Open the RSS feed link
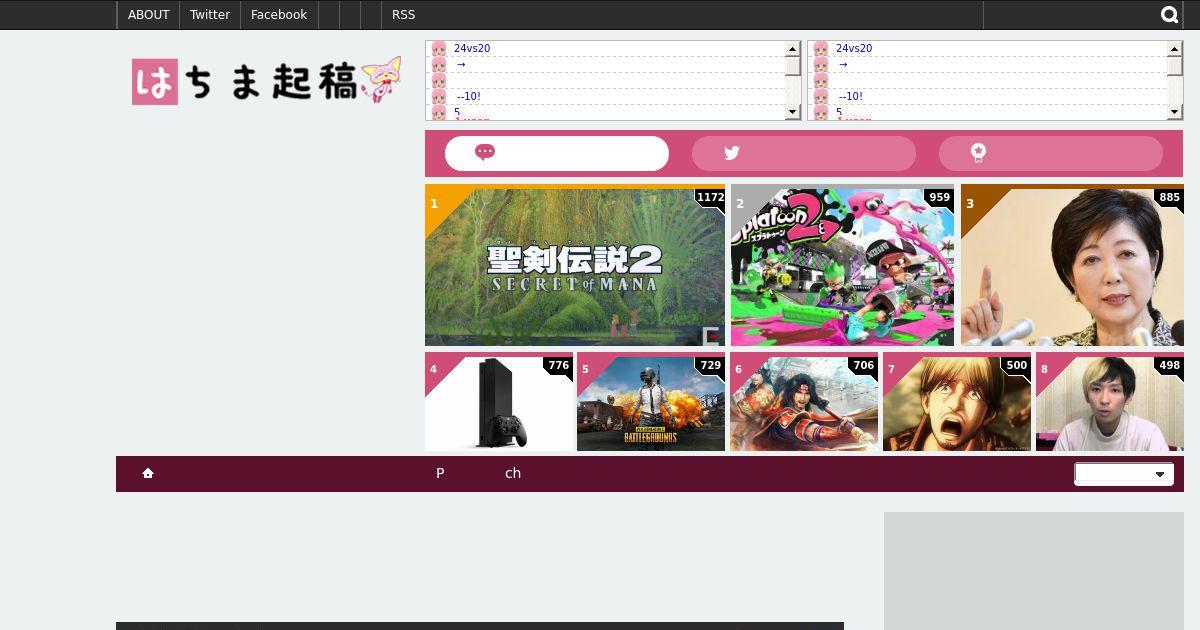The image size is (1200, 630). [x=404, y=15]
